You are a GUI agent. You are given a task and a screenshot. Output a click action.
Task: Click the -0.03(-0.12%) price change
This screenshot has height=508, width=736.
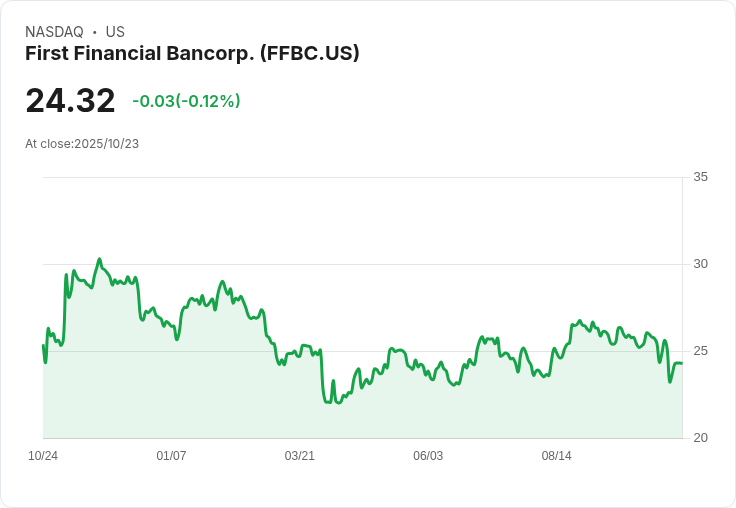click(186, 101)
